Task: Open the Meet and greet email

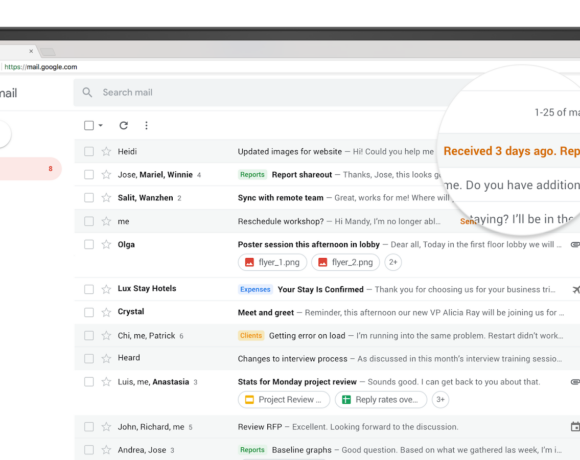Action: pyautogui.click(x=327, y=312)
